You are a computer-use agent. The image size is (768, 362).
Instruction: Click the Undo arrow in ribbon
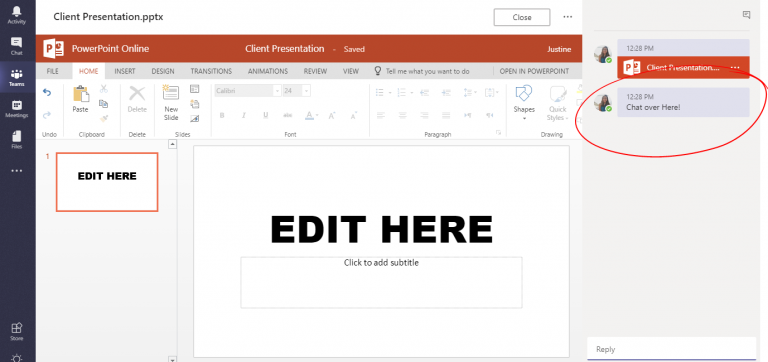pos(47,92)
